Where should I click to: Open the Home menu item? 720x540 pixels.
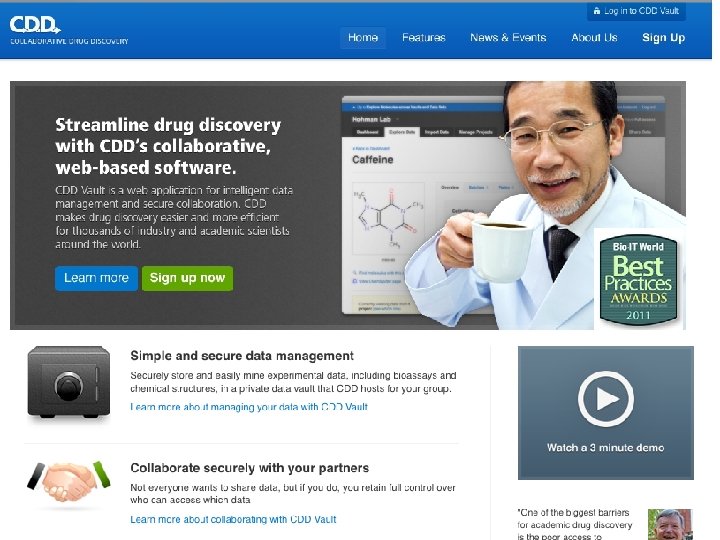click(x=363, y=38)
